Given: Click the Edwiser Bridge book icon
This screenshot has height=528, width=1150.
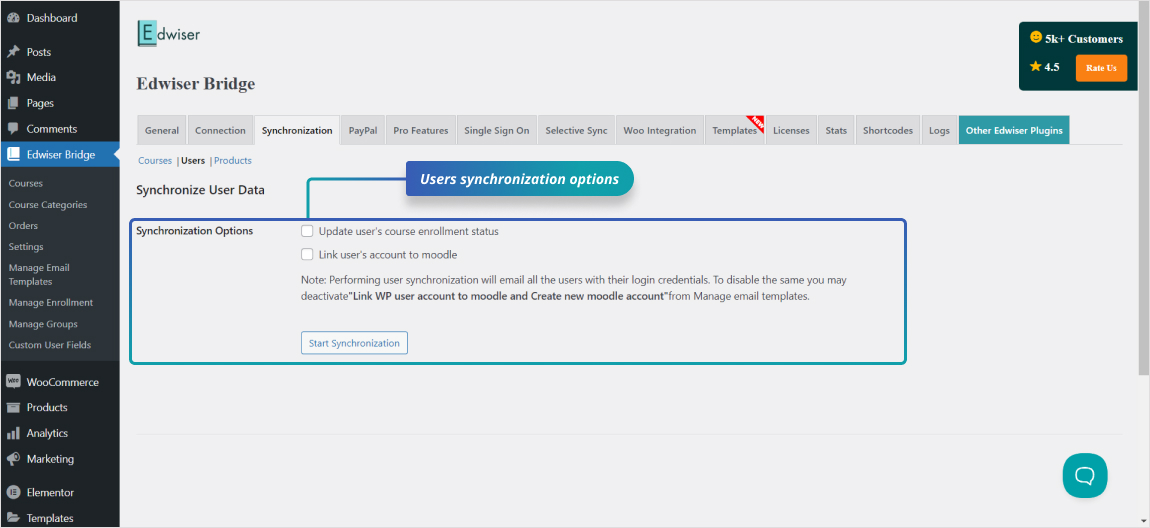Looking at the screenshot, I should tap(12, 155).
